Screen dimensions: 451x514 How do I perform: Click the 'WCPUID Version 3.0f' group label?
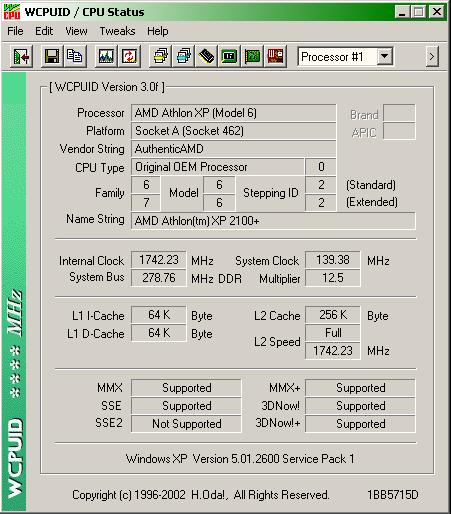pos(107,87)
